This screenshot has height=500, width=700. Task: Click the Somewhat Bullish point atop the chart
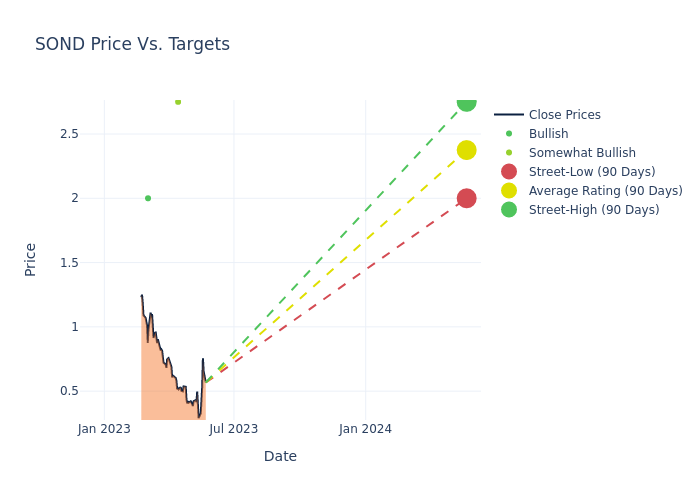tap(178, 102)
